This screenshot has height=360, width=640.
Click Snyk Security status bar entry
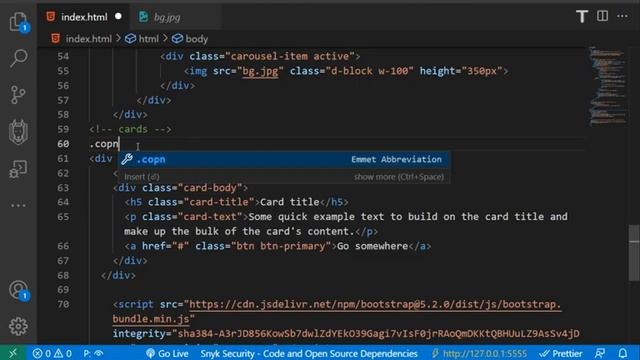point(309,353)
